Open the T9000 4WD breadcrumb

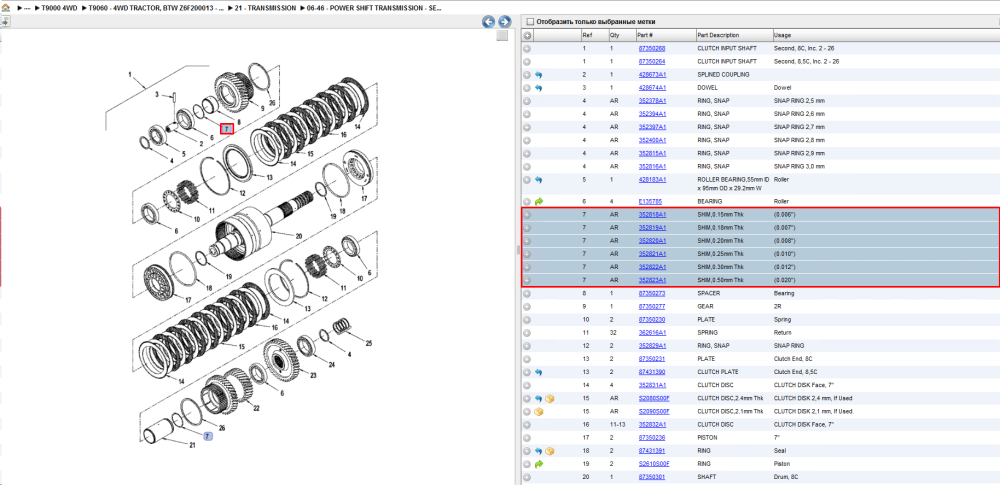coord(57,9)
